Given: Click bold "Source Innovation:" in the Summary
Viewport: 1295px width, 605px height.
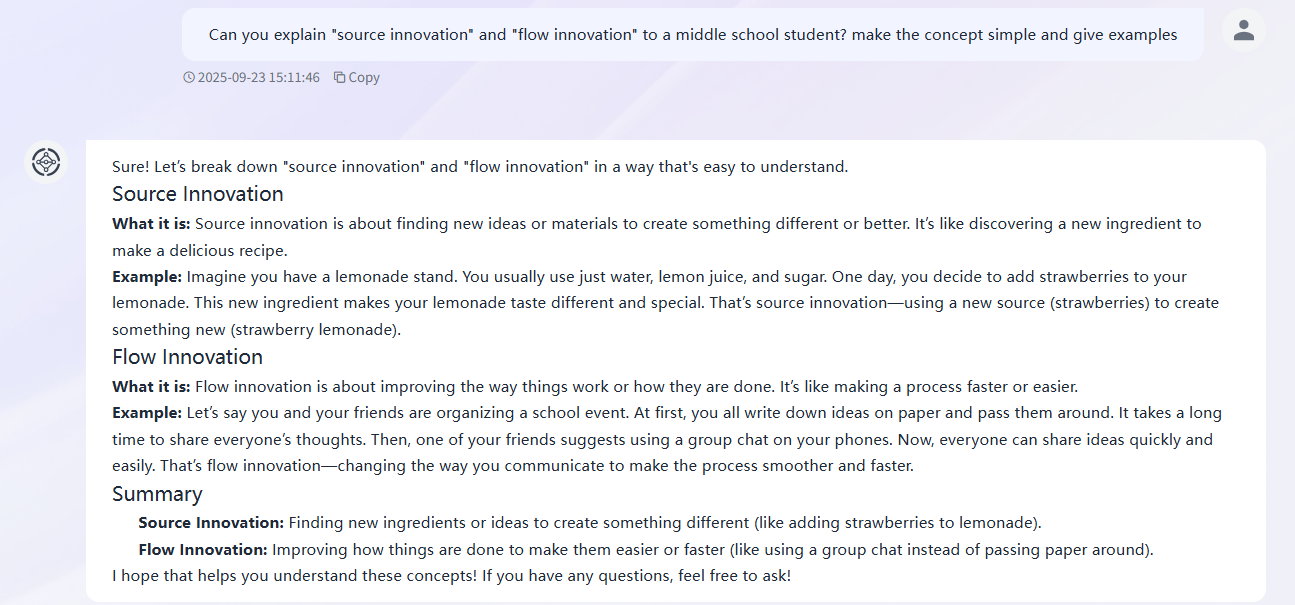Looking at the screenshot, I should coord(211,522).
